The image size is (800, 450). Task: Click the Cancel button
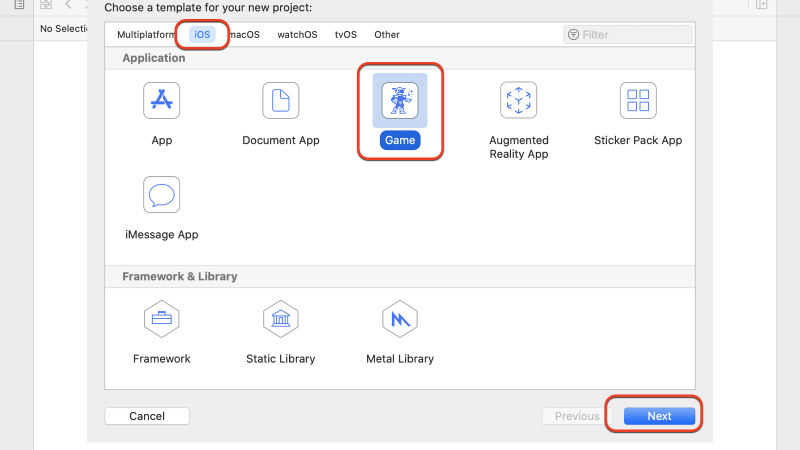(x=147, y=416)
